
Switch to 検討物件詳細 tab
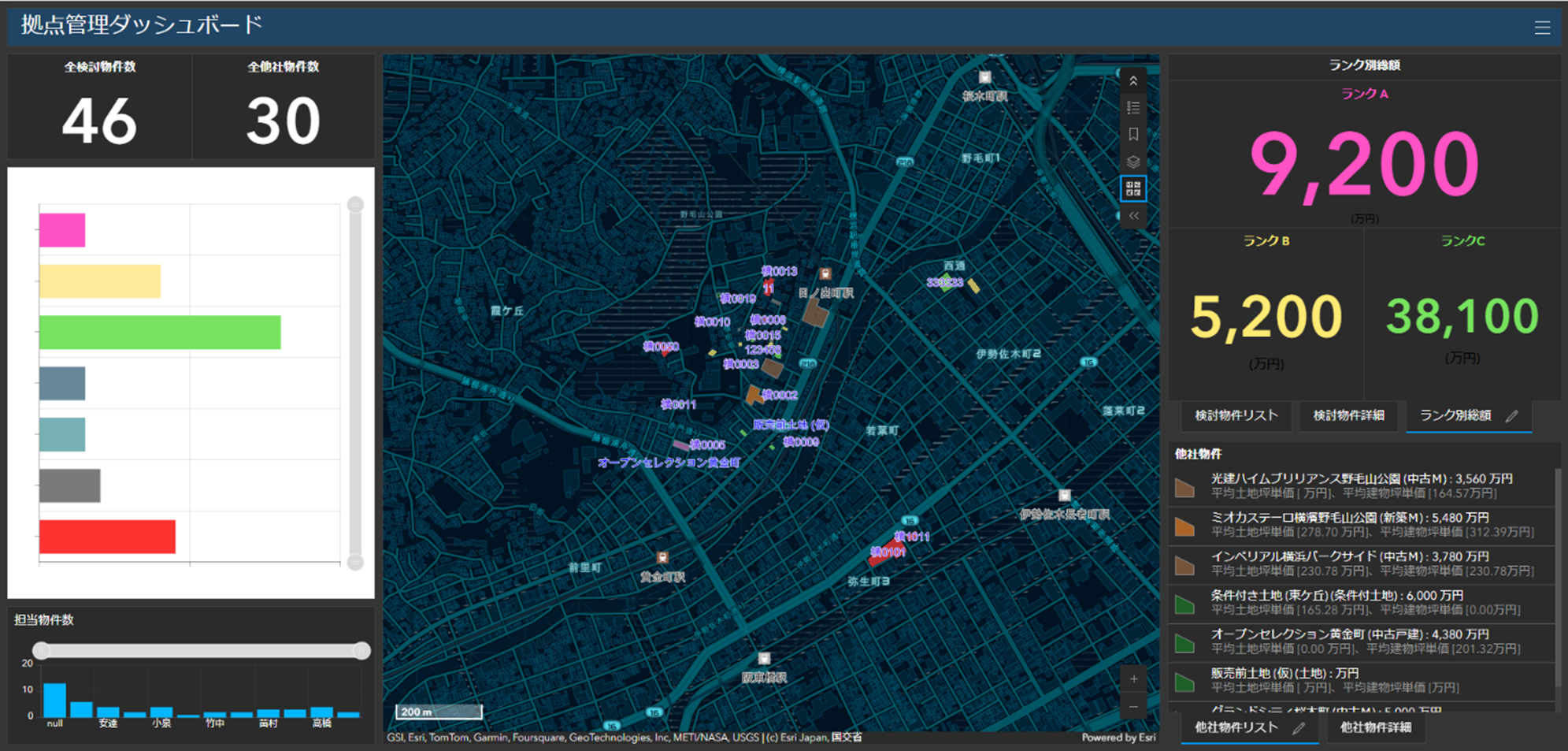click(x=1348, y=415)
